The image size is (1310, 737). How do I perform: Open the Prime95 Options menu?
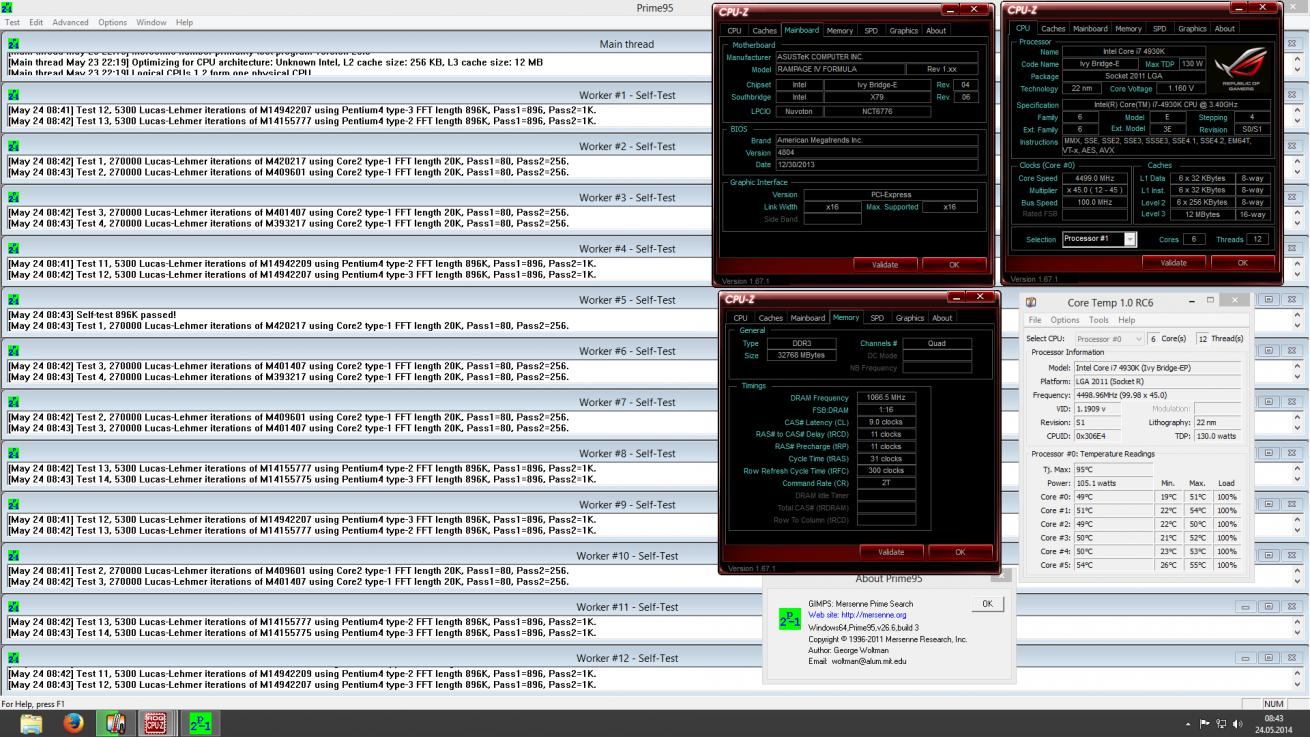pos(112,22)
